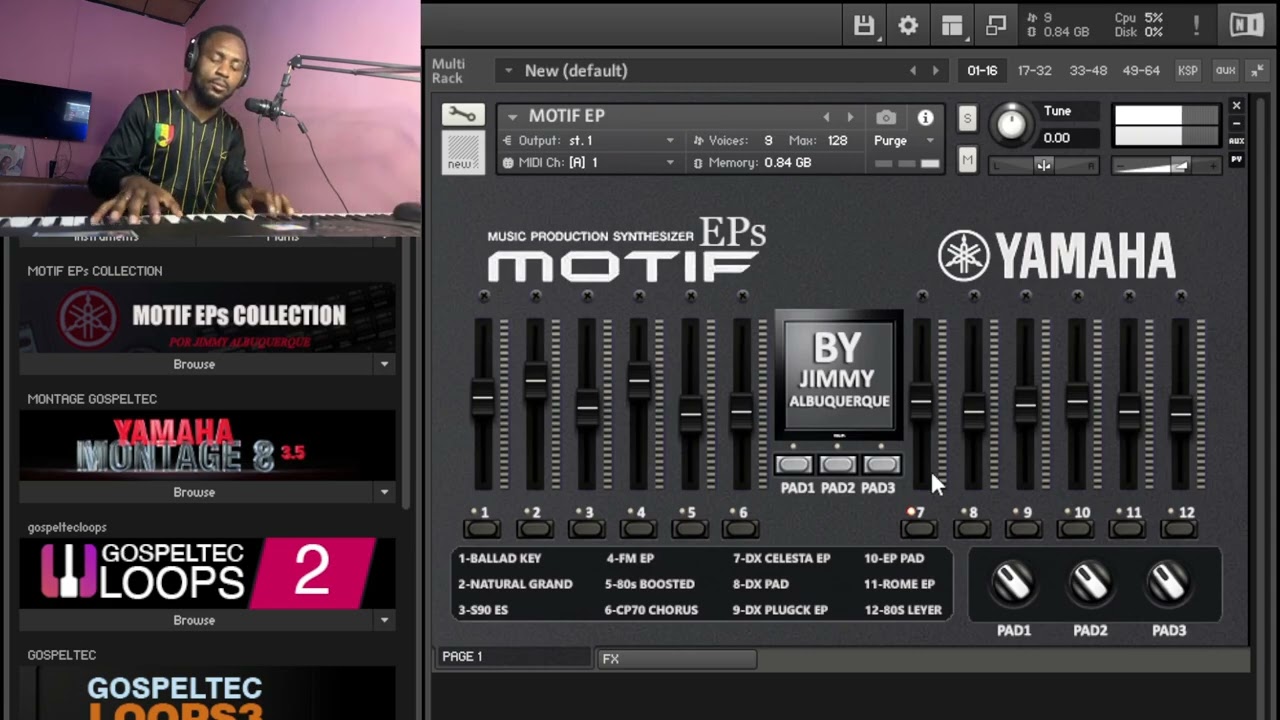Viewport: 1280px width, 720px height.
Task: Toggle sound button 4 FM EP
Action: (x=638, y=529)
